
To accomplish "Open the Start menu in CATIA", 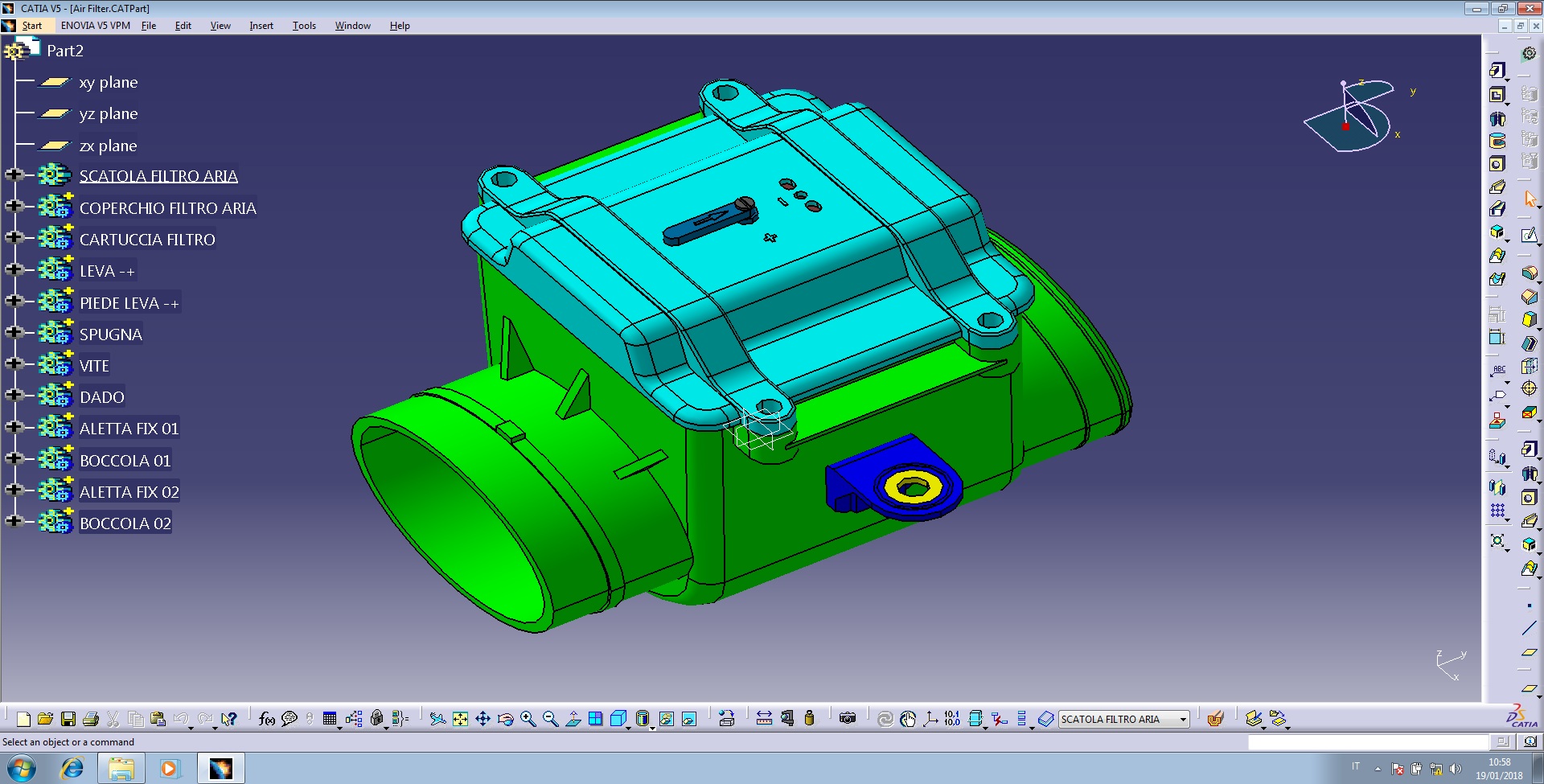I will pyautogui.click(x=32, y=26).
